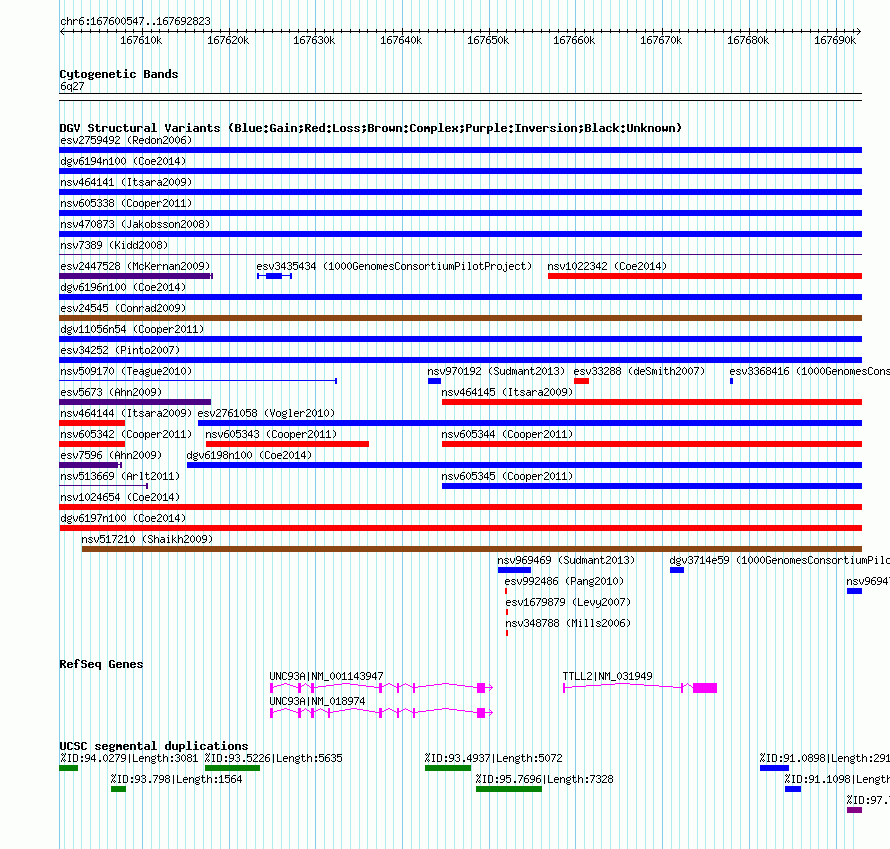This screenshot has width=890, height=849.
Task: Click the purple esv5673 (Ahn2009) bar
Action: [135, 402]
